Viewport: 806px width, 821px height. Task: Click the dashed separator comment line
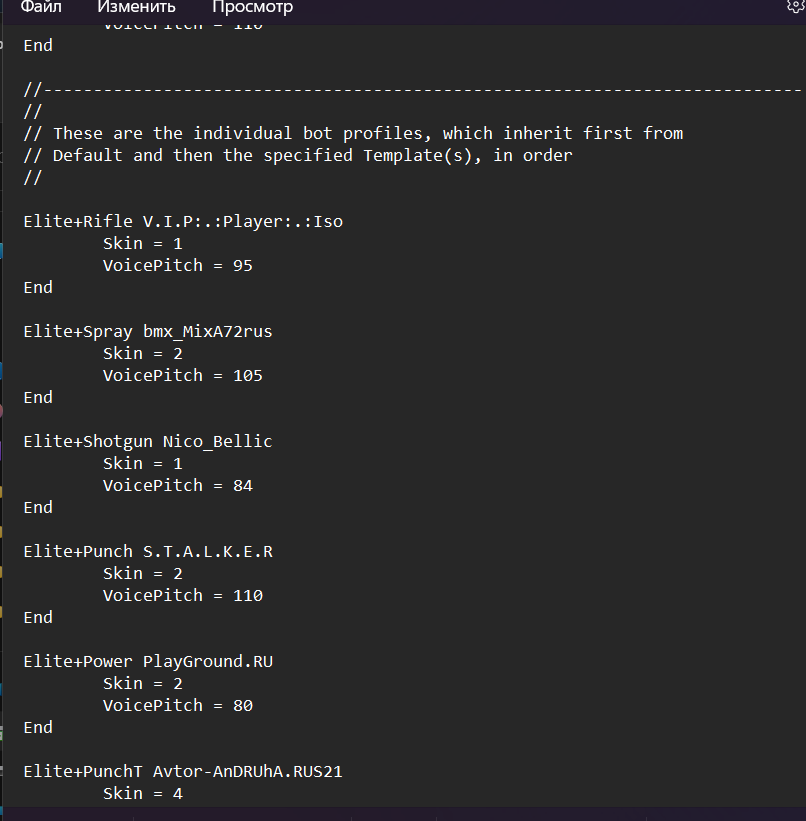coord(413,90)
